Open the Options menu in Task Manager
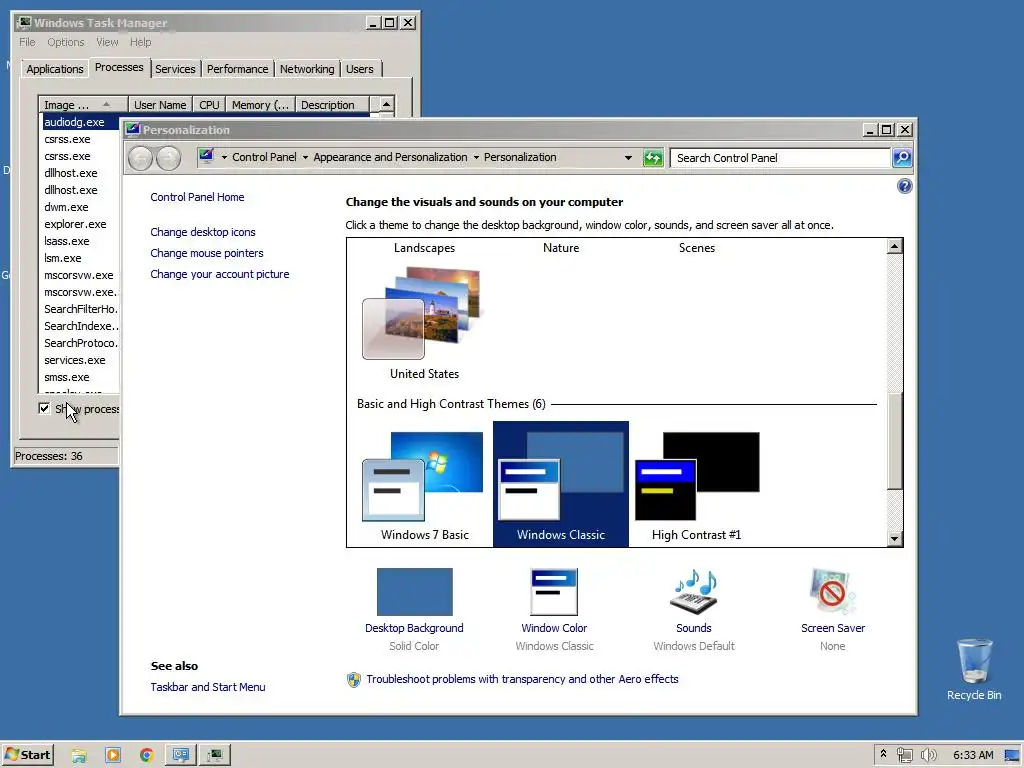 (x=65, y=42)
